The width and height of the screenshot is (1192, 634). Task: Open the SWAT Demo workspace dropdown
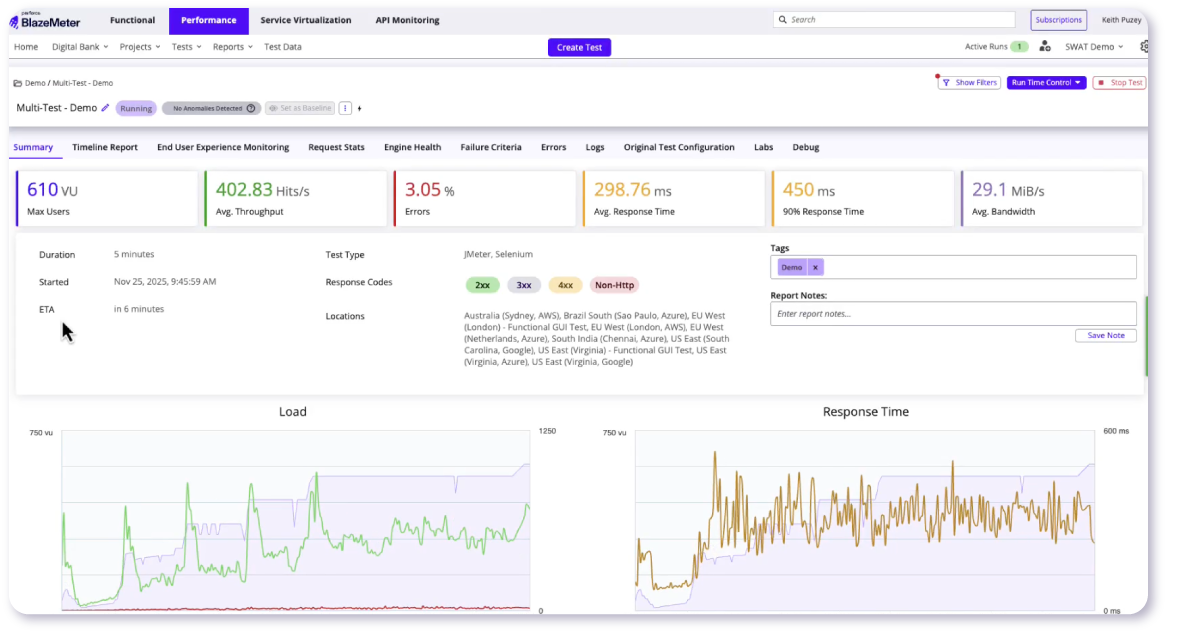click(x=1093, y=46)
